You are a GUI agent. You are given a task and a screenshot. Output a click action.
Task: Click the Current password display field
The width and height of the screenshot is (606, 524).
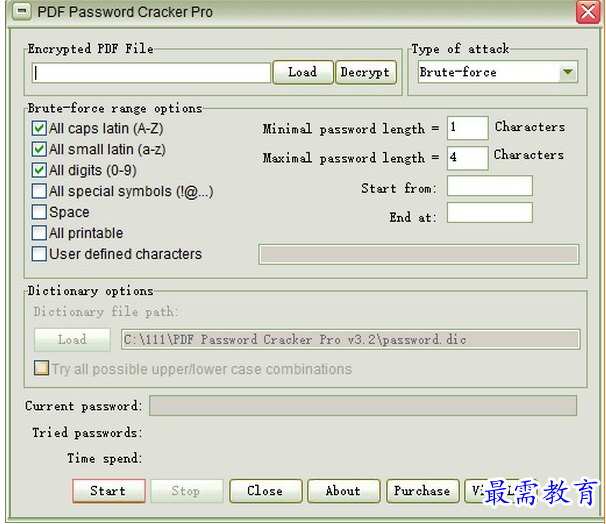pos(363,405)
